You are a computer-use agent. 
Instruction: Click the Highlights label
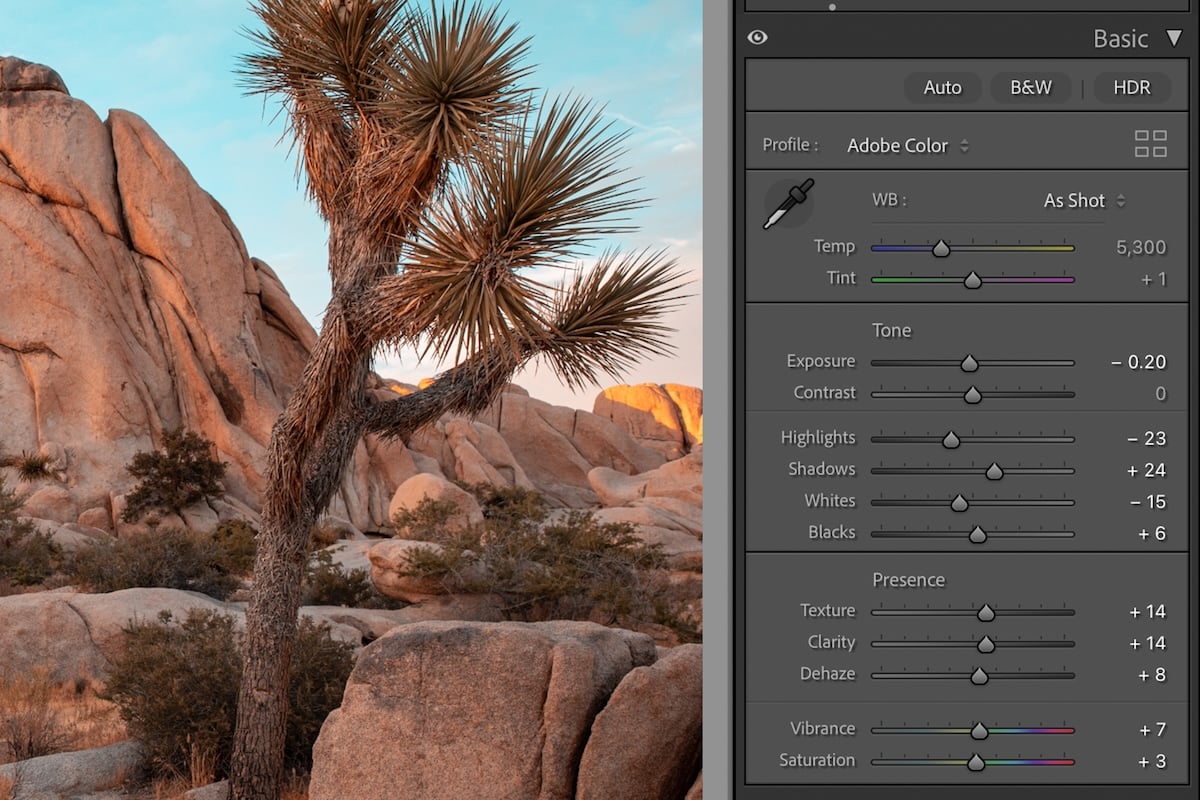(818, 438)
